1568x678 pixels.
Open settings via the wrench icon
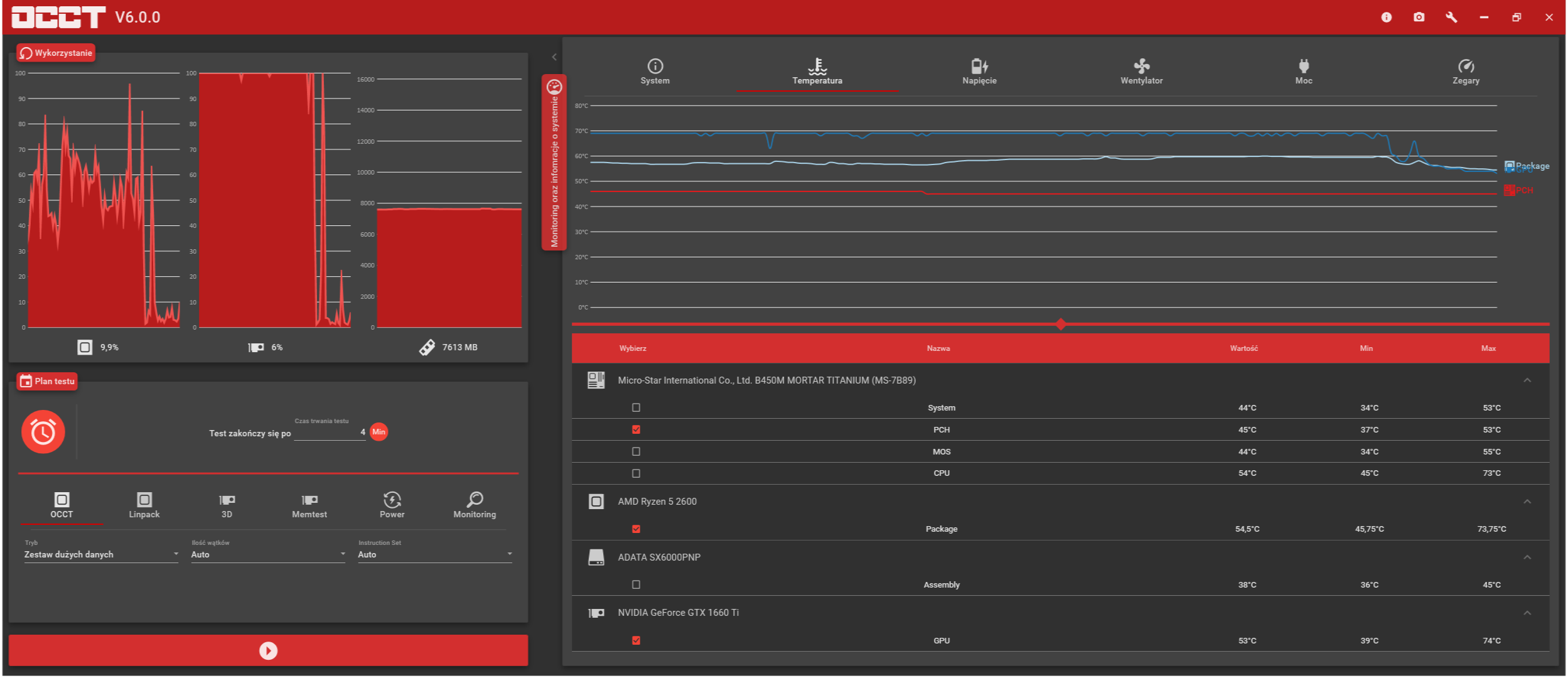pyautogui.click(x=1451, y=17)
